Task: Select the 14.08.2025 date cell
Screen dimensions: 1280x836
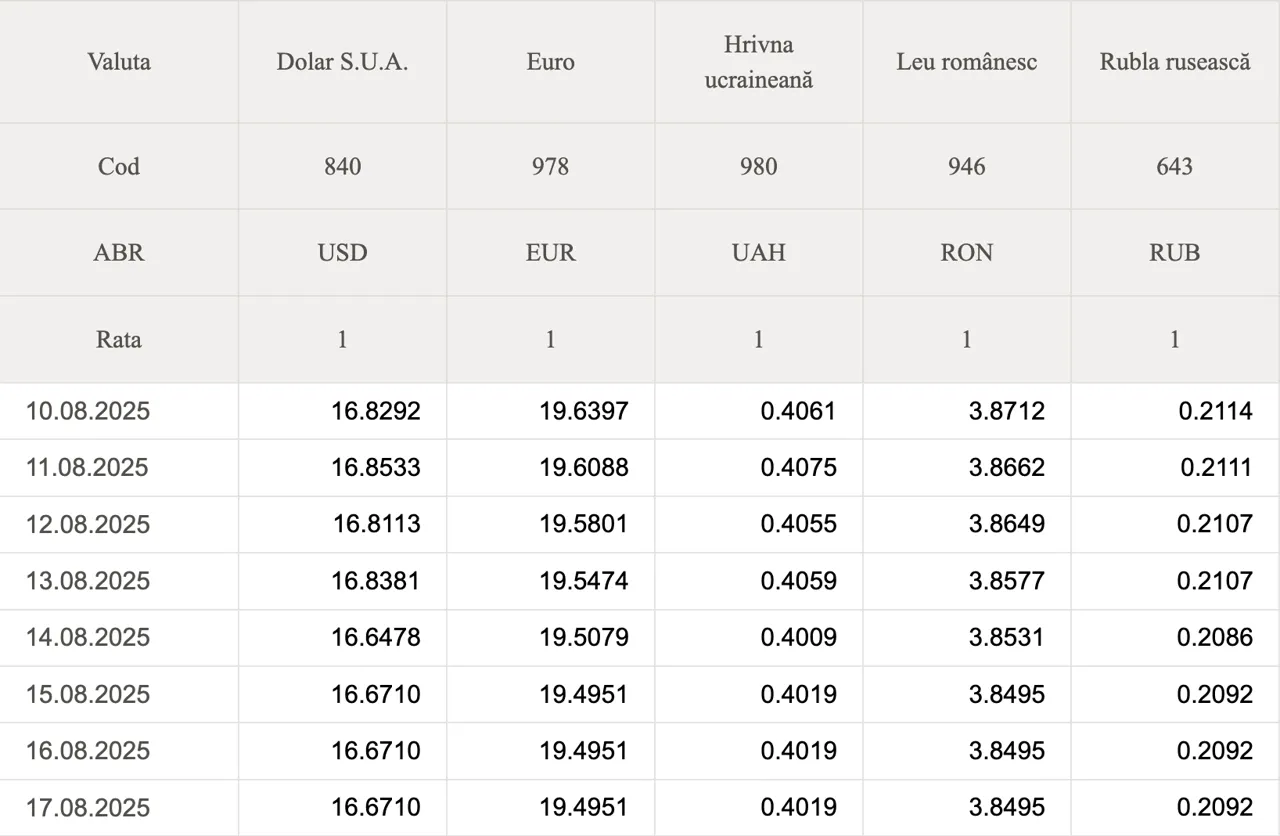Action: (x=88, y=637)
